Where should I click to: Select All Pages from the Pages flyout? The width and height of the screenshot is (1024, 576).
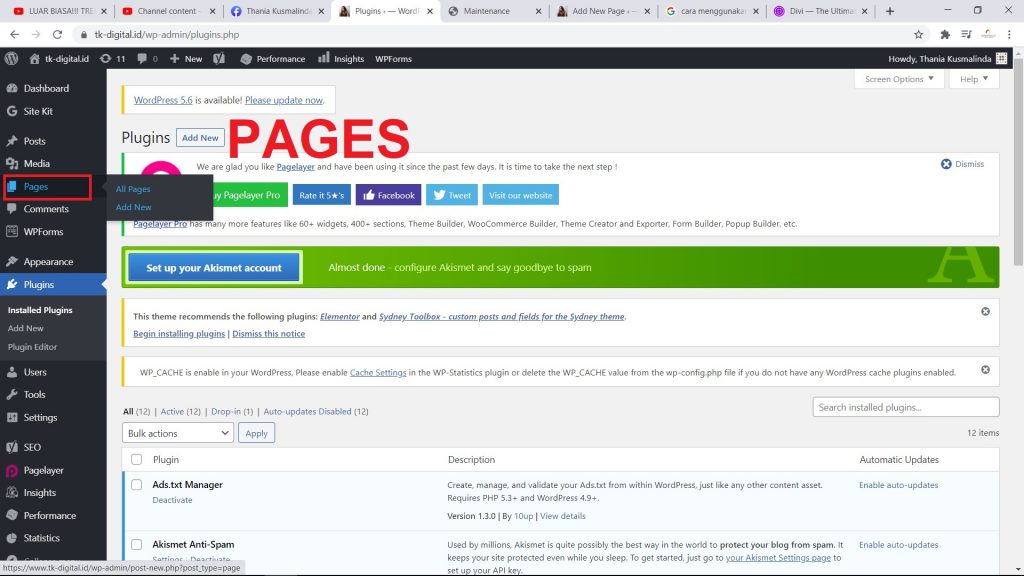133,189
